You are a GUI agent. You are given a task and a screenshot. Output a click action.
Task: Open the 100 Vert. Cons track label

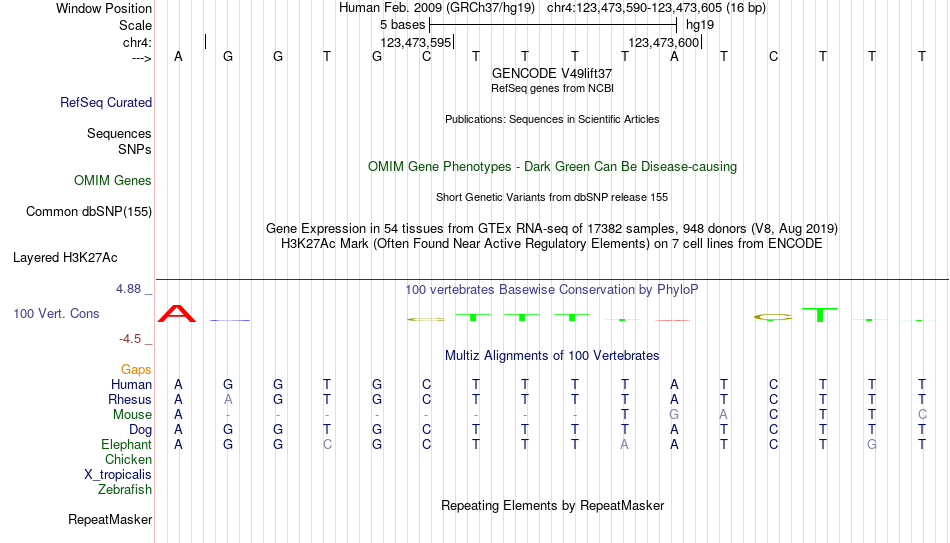pyautogui.click(x=56, y=313)
